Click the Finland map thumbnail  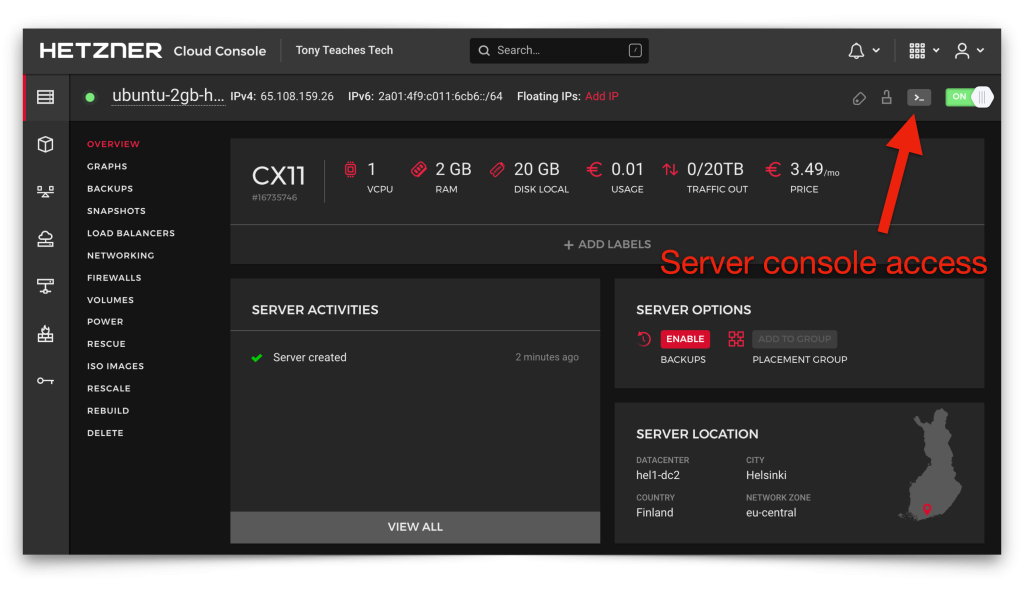click(x=931, y=464)
